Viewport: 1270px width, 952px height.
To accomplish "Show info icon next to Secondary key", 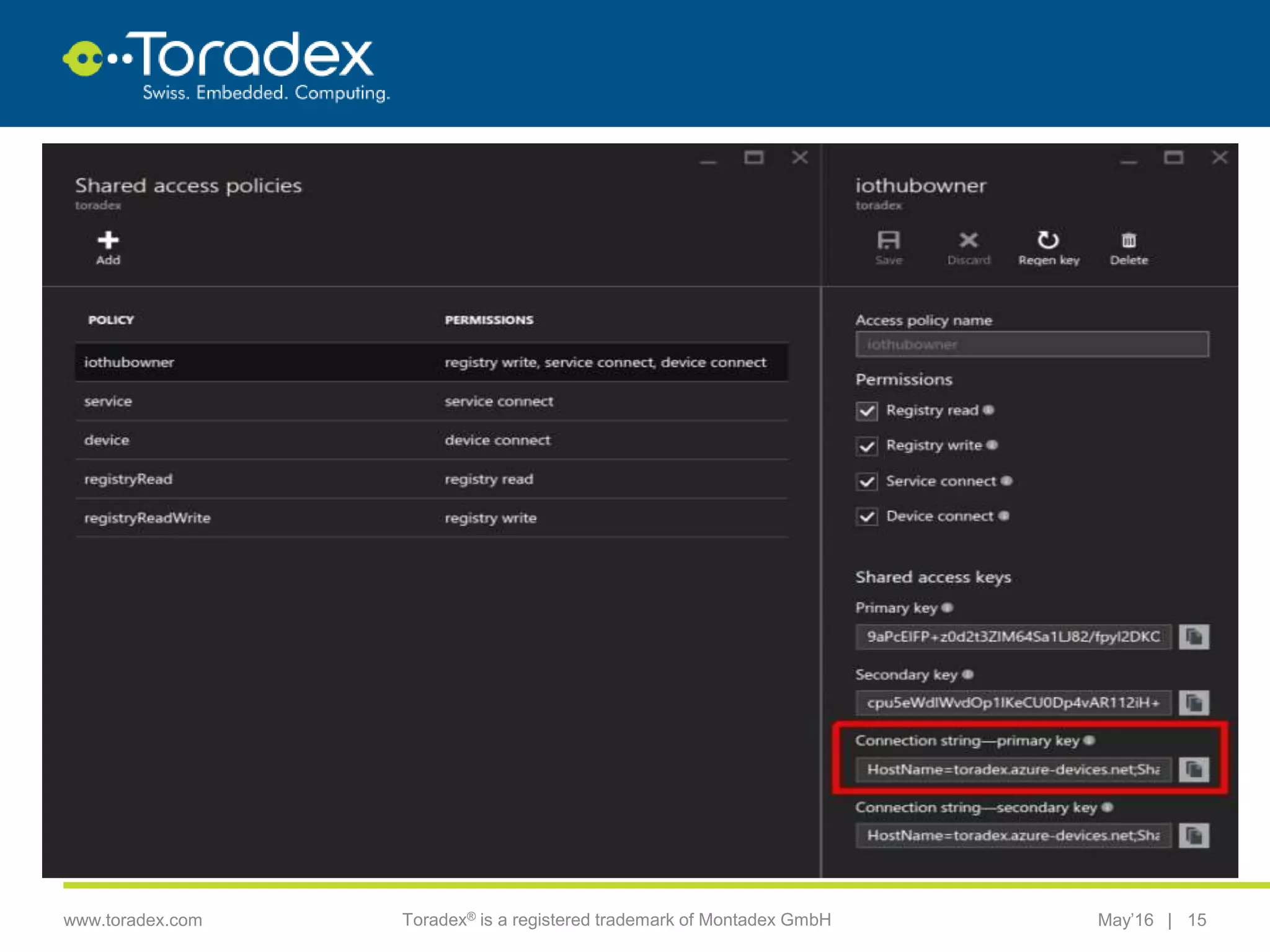I will [967, 674].
